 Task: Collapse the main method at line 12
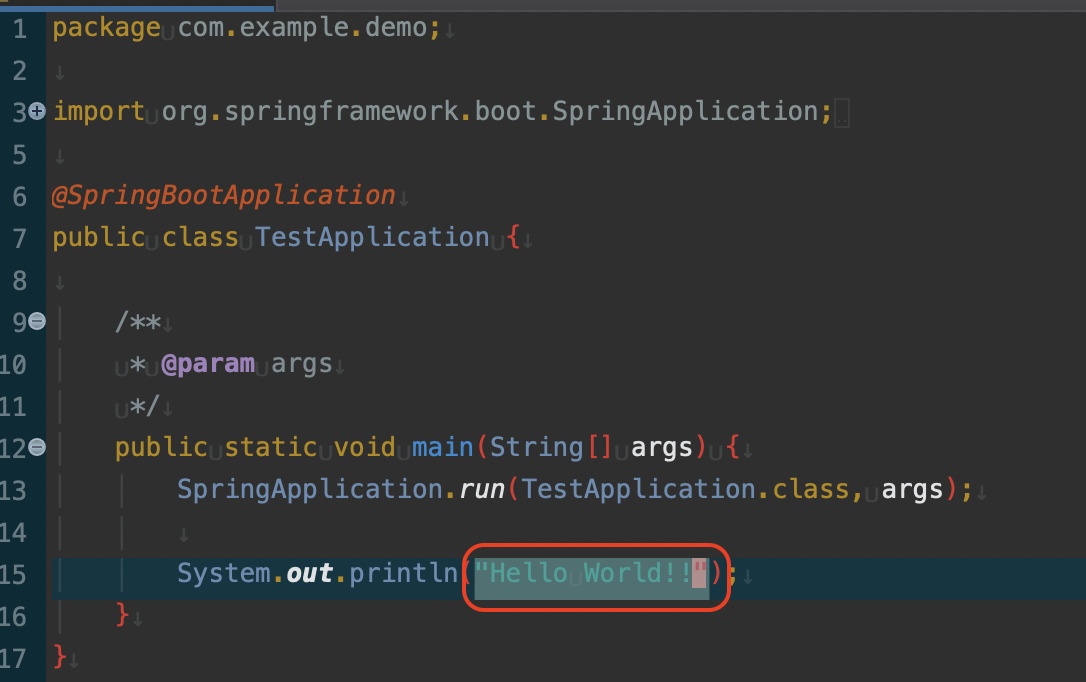coord(37,447)
